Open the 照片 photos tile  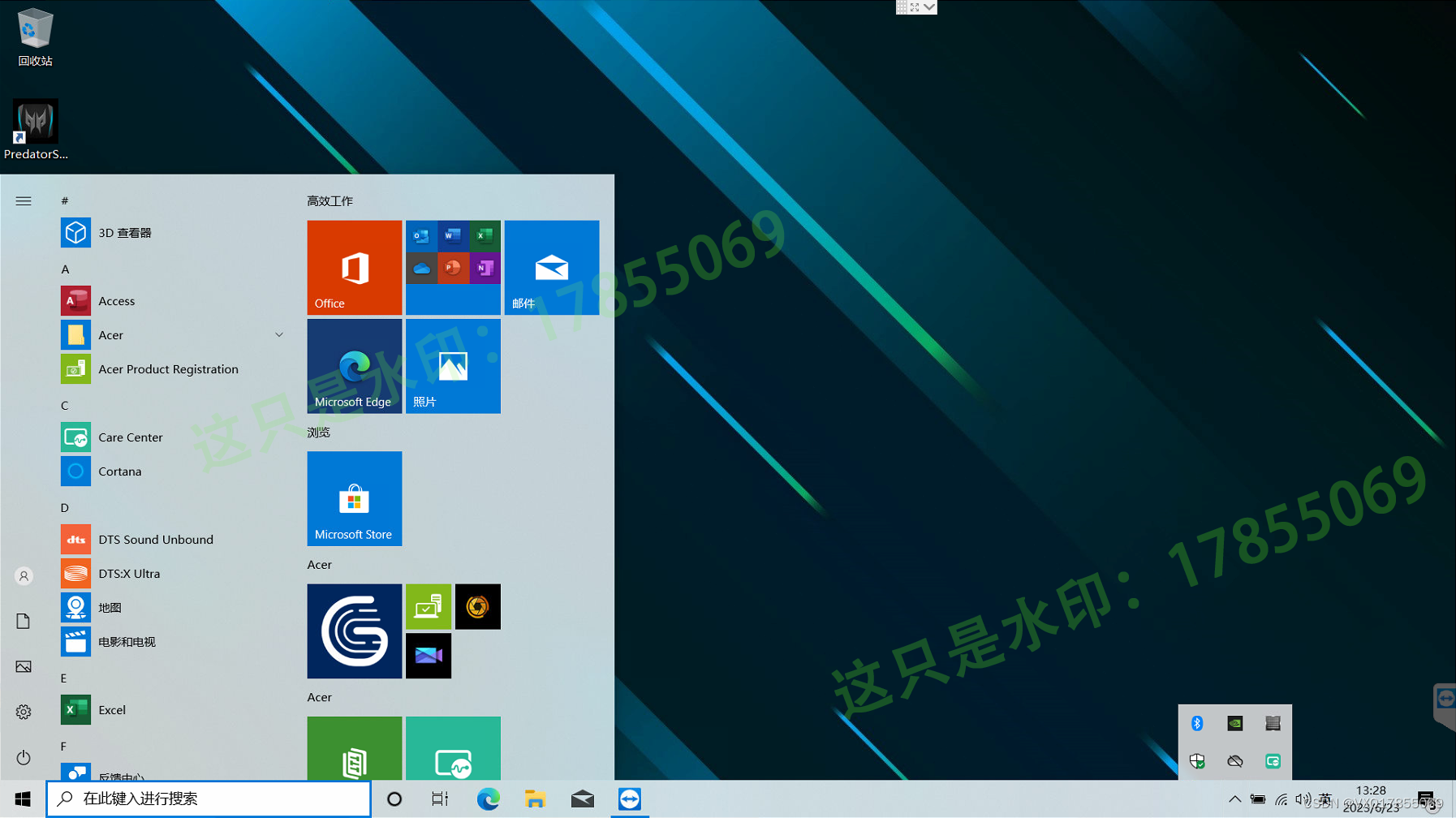453,366
